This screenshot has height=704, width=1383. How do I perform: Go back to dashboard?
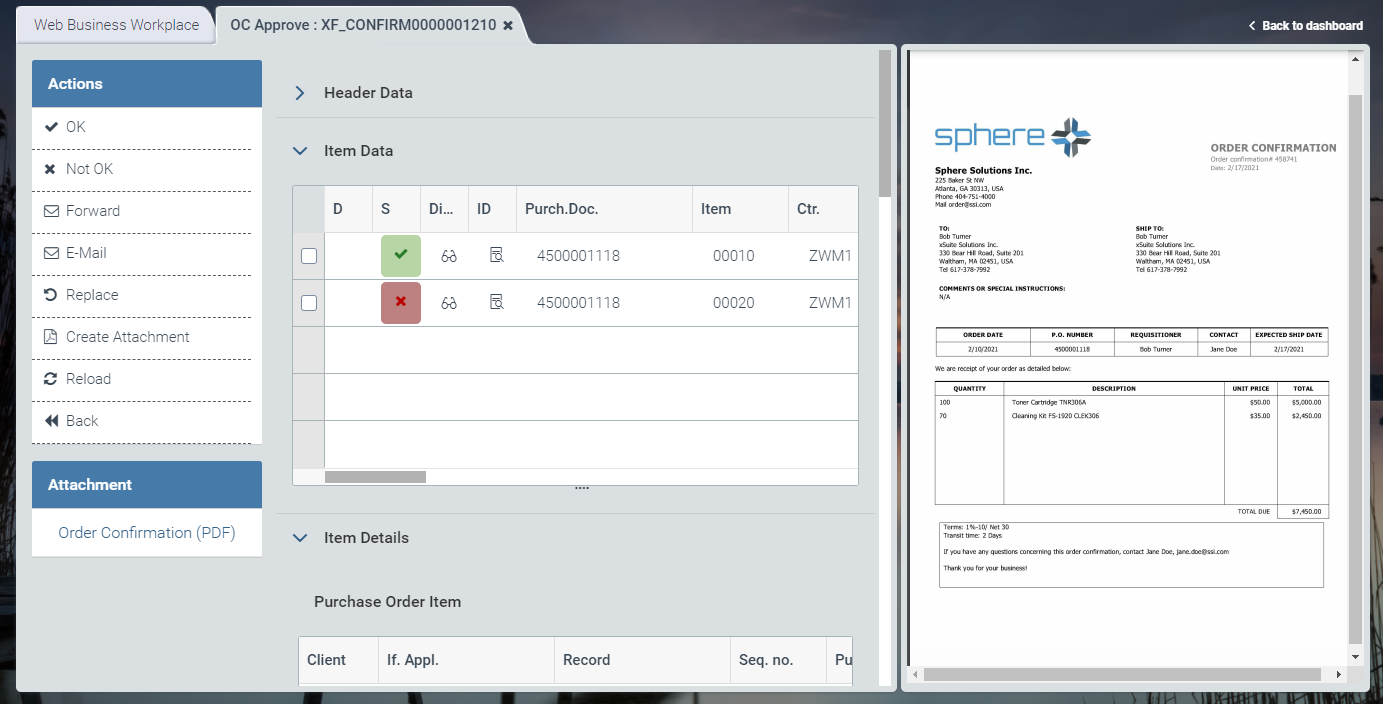click(x=1306, y=26)
